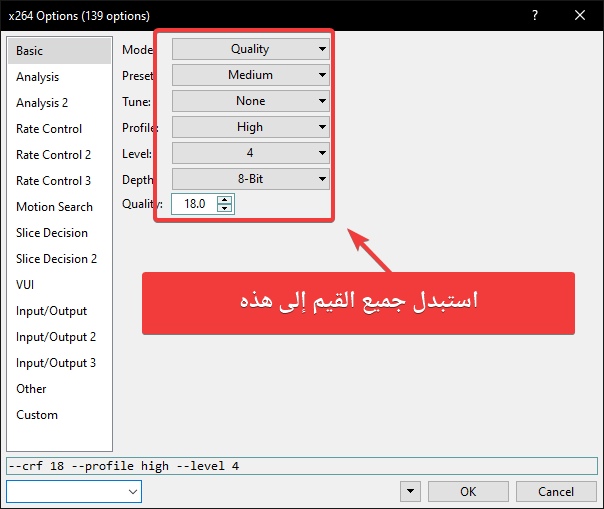Open Input/Output 2 options
604x509 pixels.
pyautogui.click(x=59, y=337)
